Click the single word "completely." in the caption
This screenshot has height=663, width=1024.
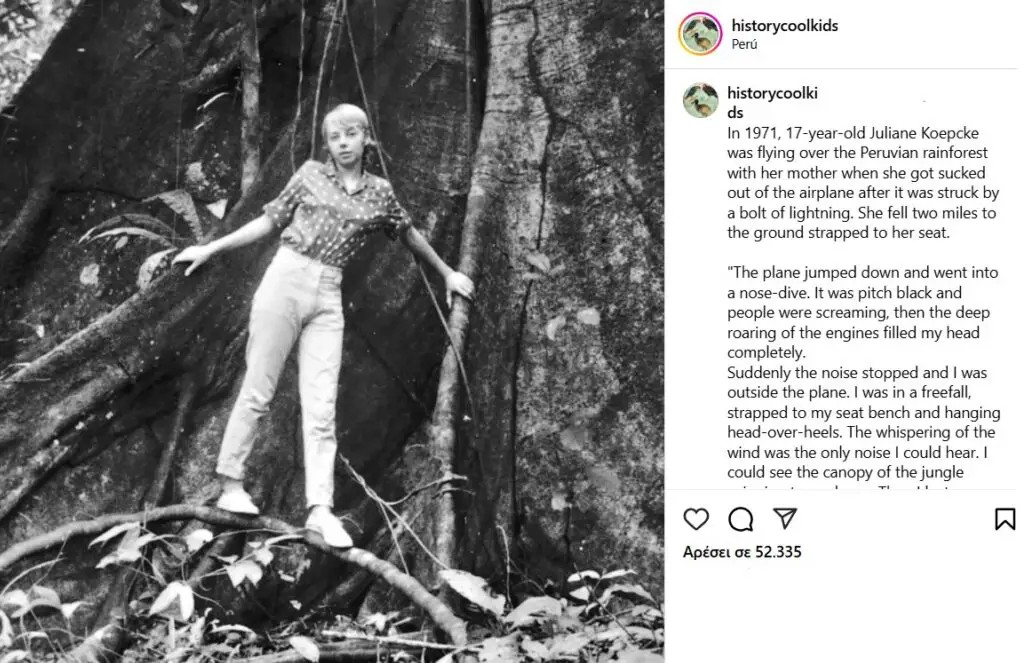pos(766,353)
